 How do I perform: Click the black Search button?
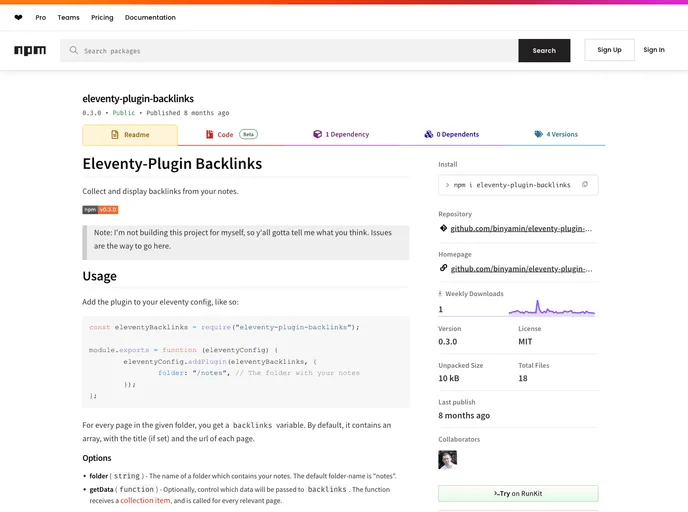click(x=544, y=50)
